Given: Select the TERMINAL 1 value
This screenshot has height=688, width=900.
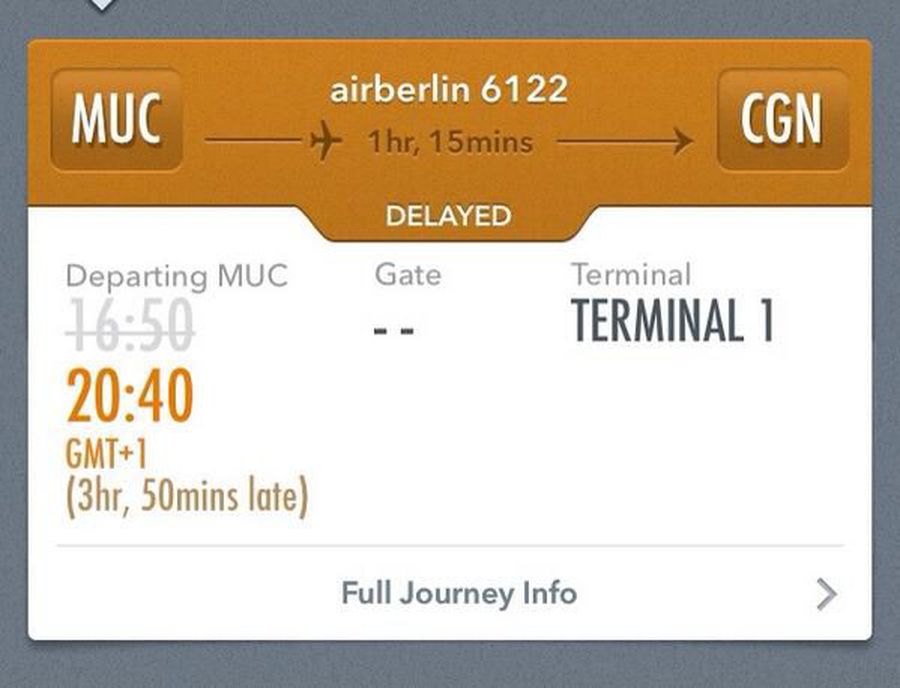Looking at the screenshot, I should tap(672, 322).
